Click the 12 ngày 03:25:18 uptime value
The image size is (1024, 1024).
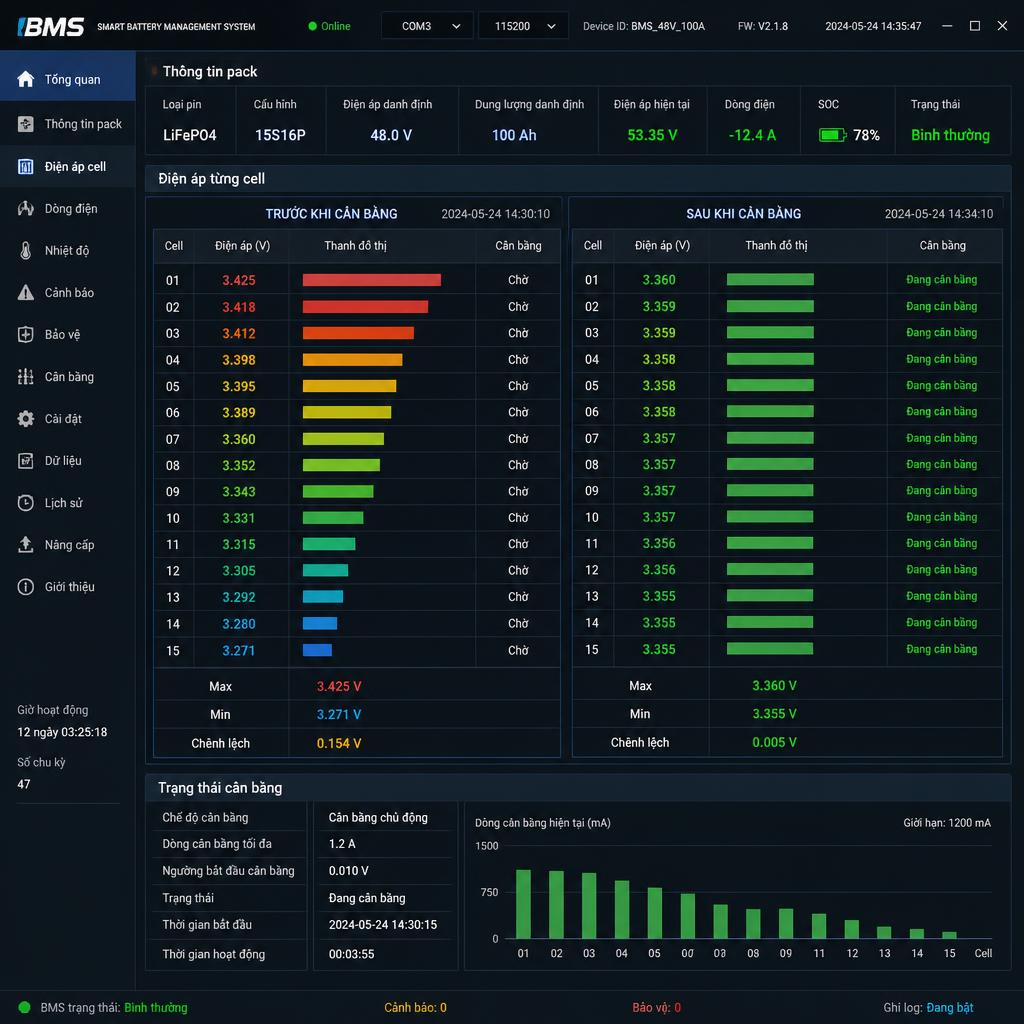coord(62,732)
